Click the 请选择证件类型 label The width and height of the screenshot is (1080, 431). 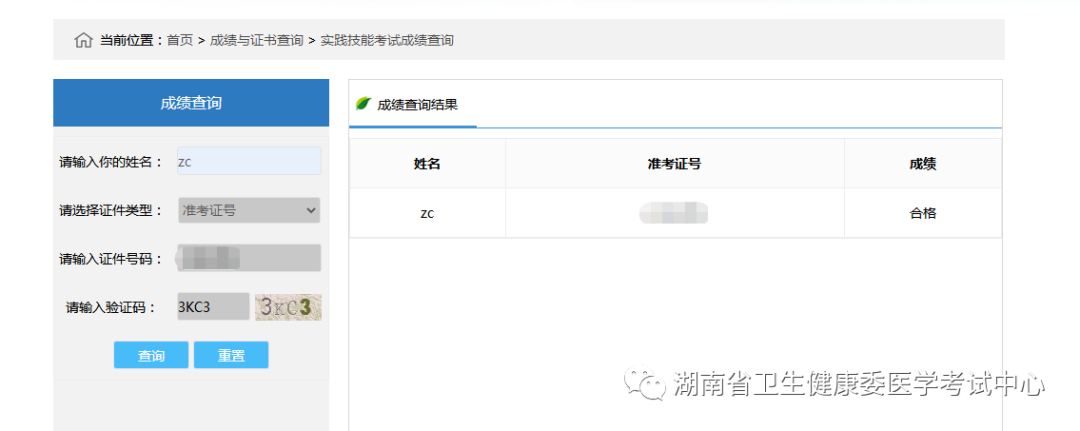[x=111, y=211]
